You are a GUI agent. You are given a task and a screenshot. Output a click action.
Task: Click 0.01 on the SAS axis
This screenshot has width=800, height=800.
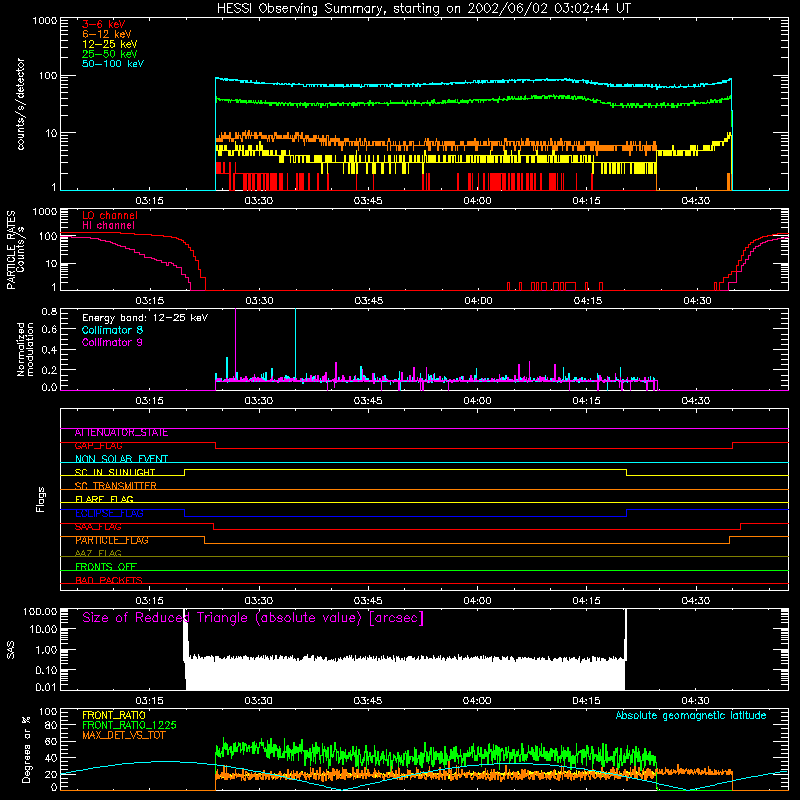tap(46, 687)
